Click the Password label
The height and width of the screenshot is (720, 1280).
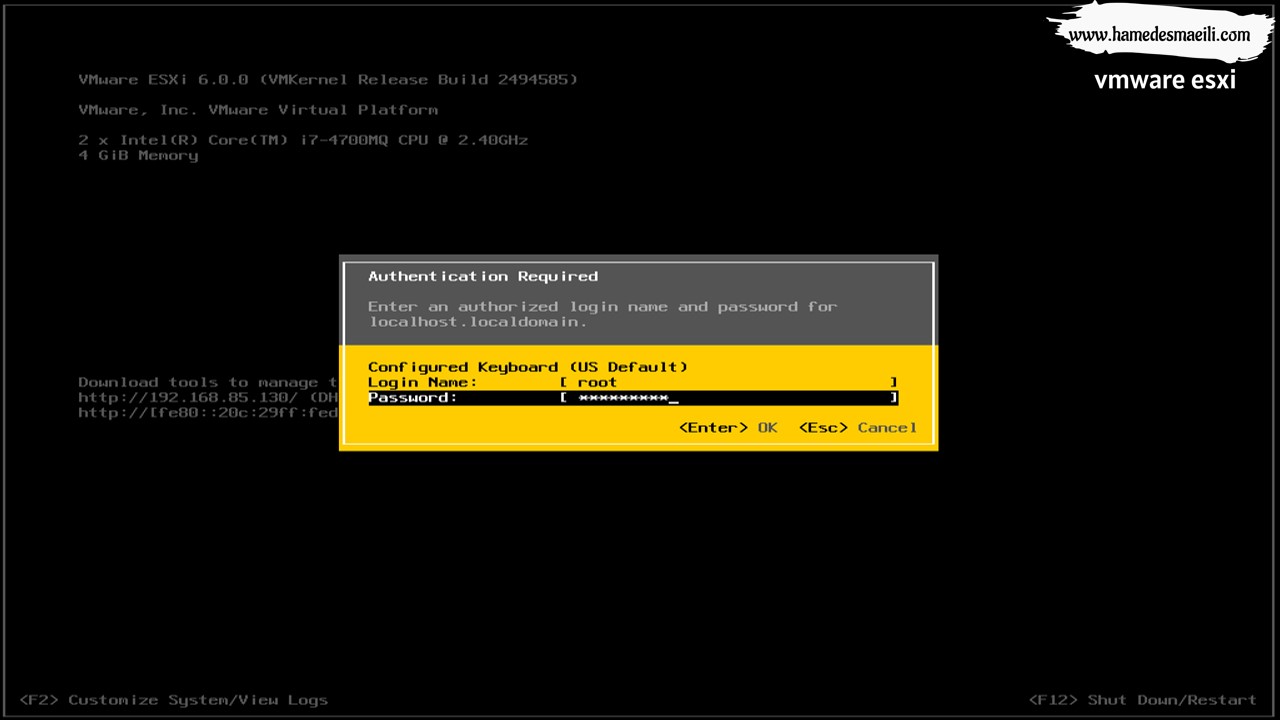[x=413, y=398]
